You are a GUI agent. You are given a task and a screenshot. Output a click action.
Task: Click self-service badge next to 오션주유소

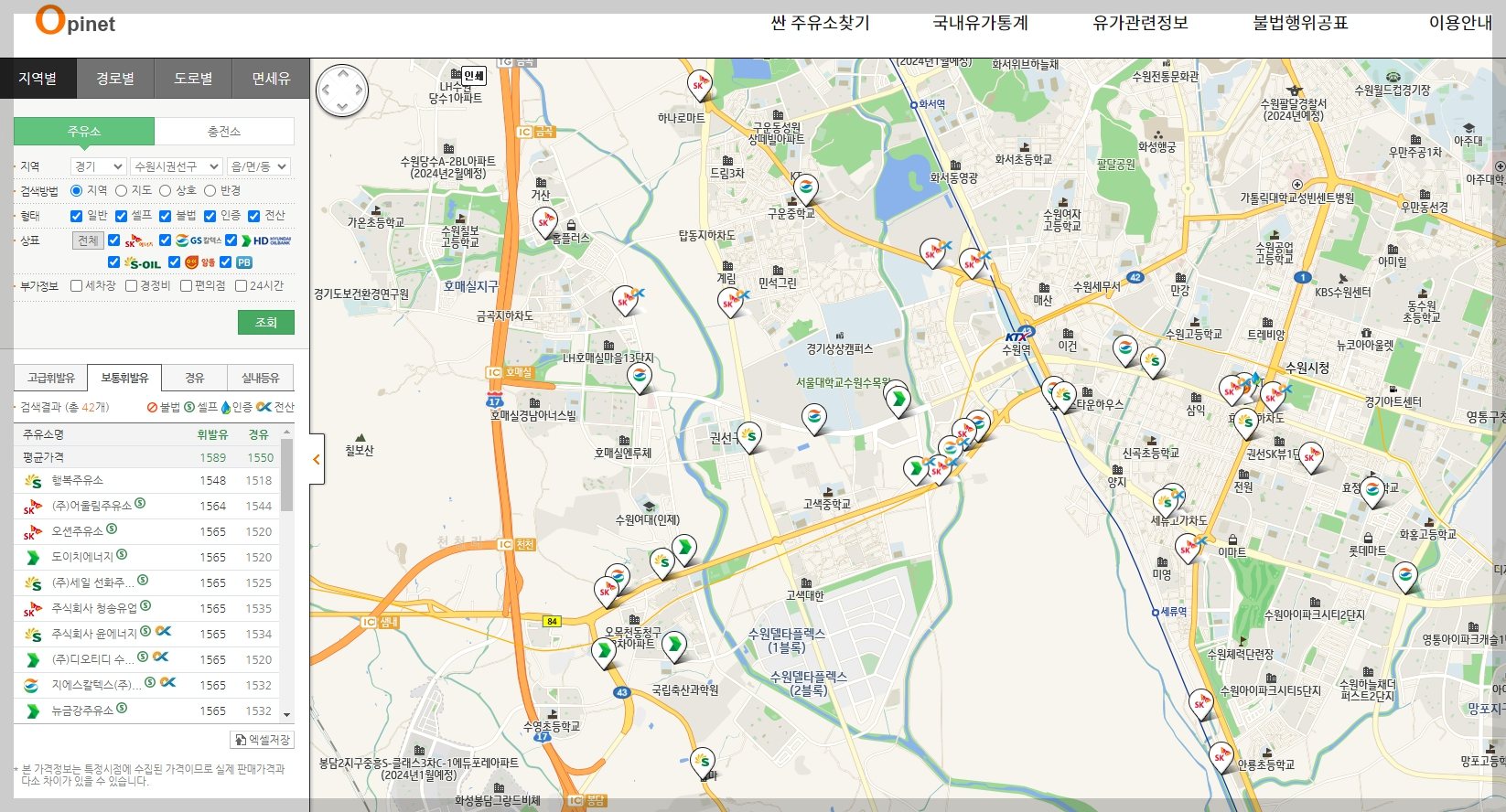tap(112, 529)
